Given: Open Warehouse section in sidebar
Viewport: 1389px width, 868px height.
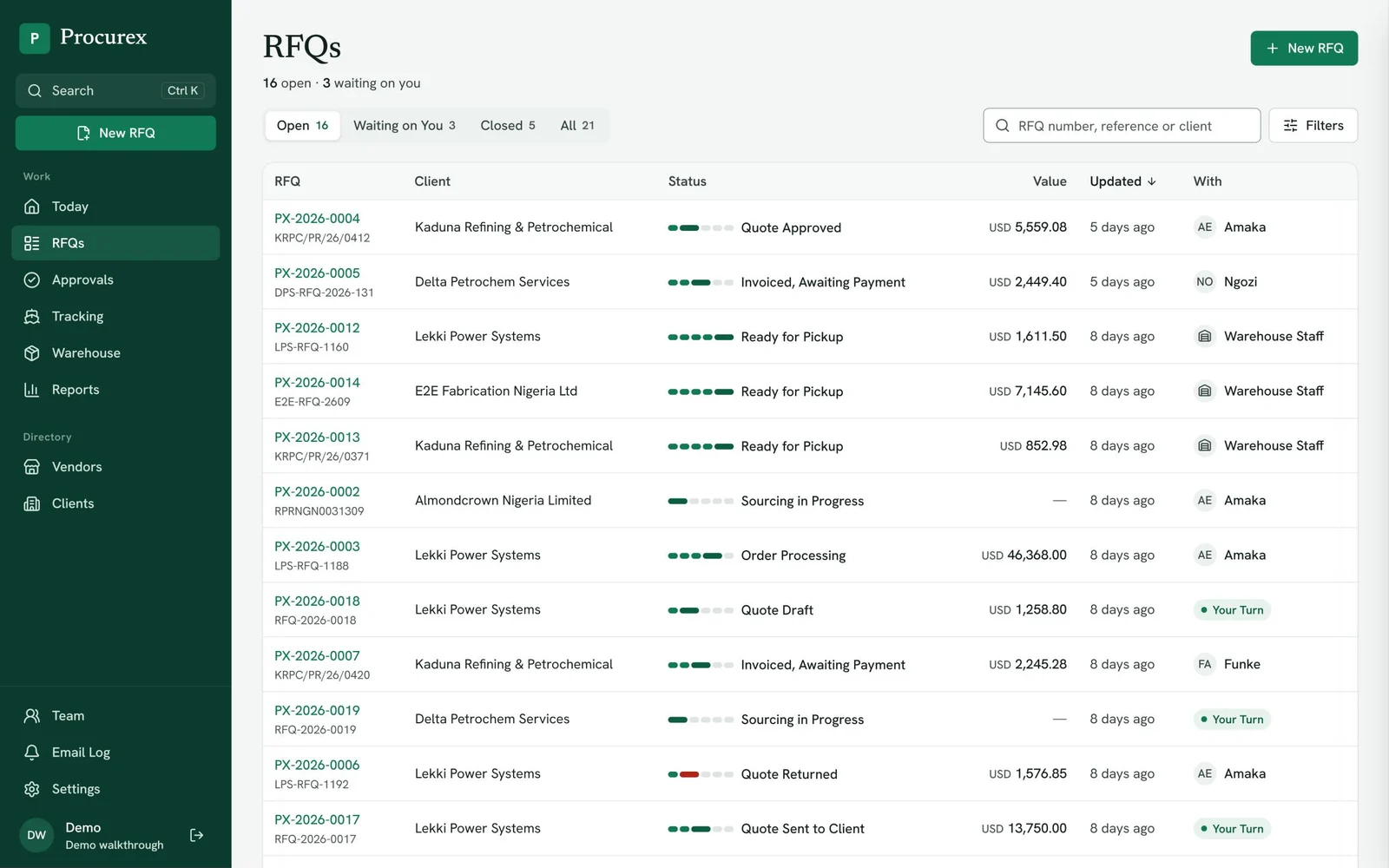Looking at the screenshot, I should 115,353.
